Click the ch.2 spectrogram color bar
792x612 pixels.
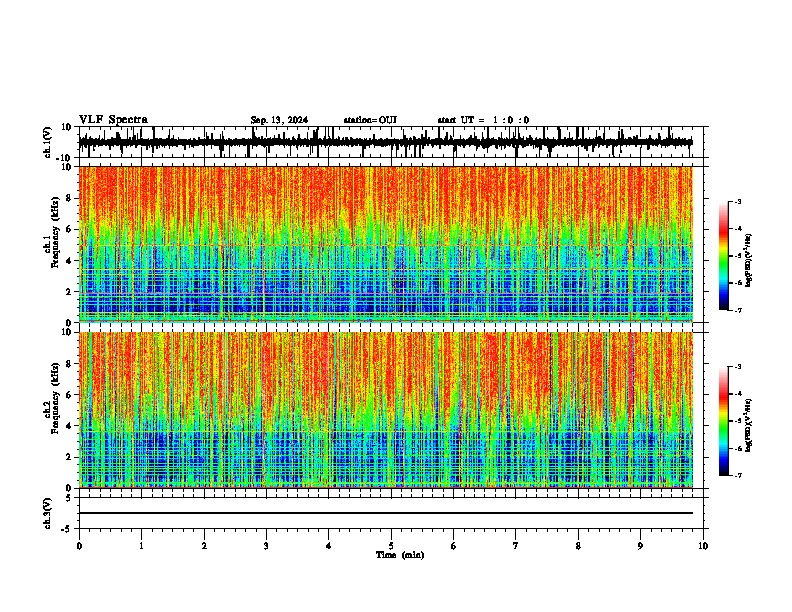click(x=724, y=421)
